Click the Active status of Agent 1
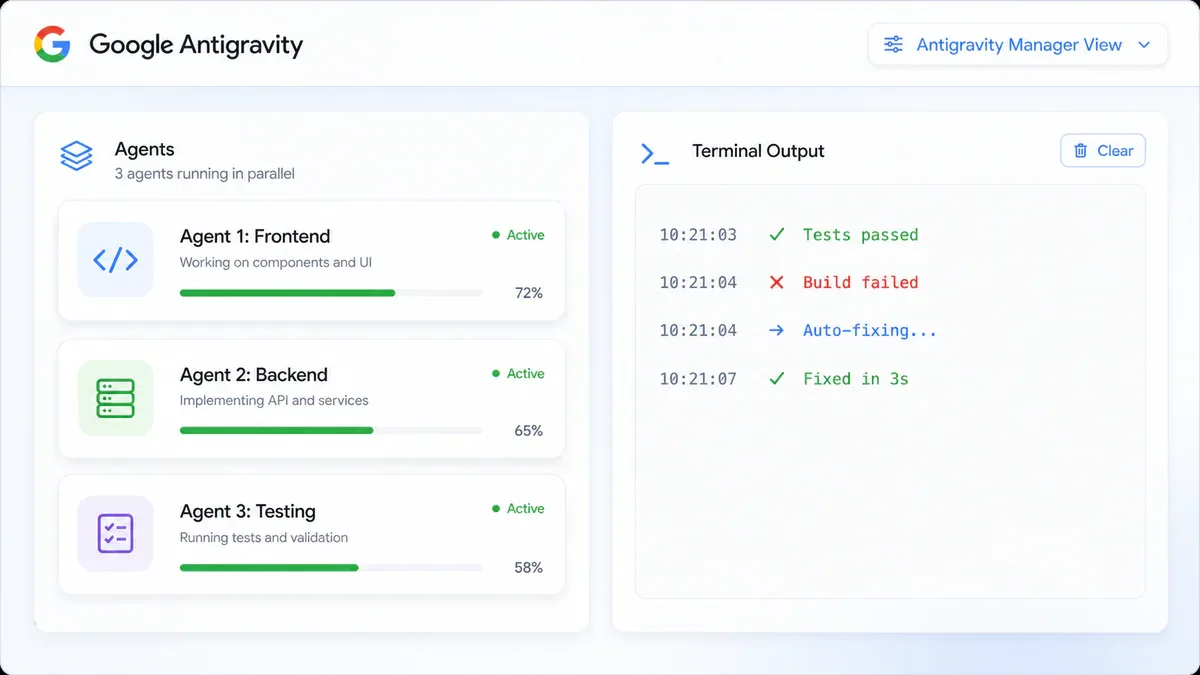1200x675 pixels. coord(518,235)
